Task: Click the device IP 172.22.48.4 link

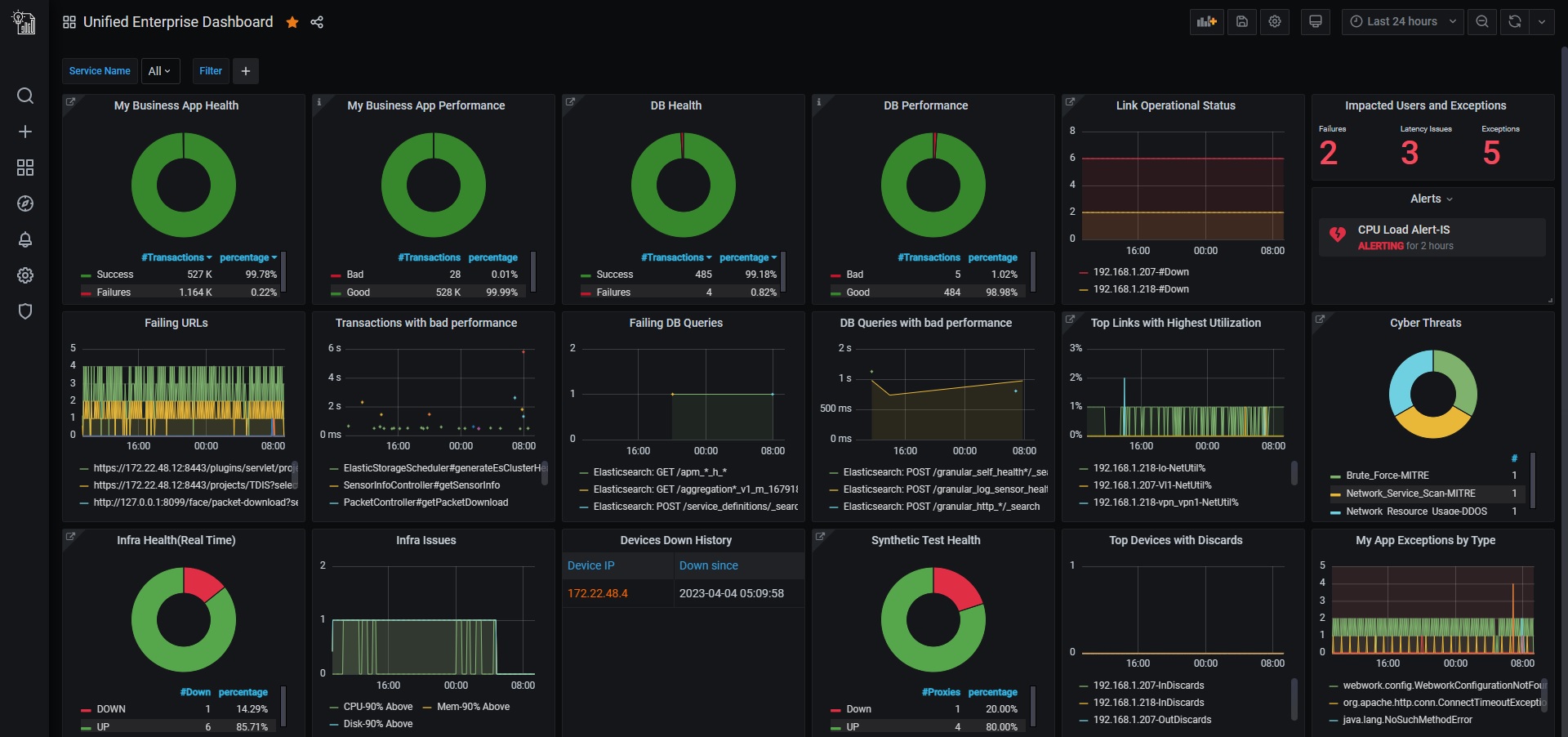Action: pyautogui.click(x=597, y=593)
